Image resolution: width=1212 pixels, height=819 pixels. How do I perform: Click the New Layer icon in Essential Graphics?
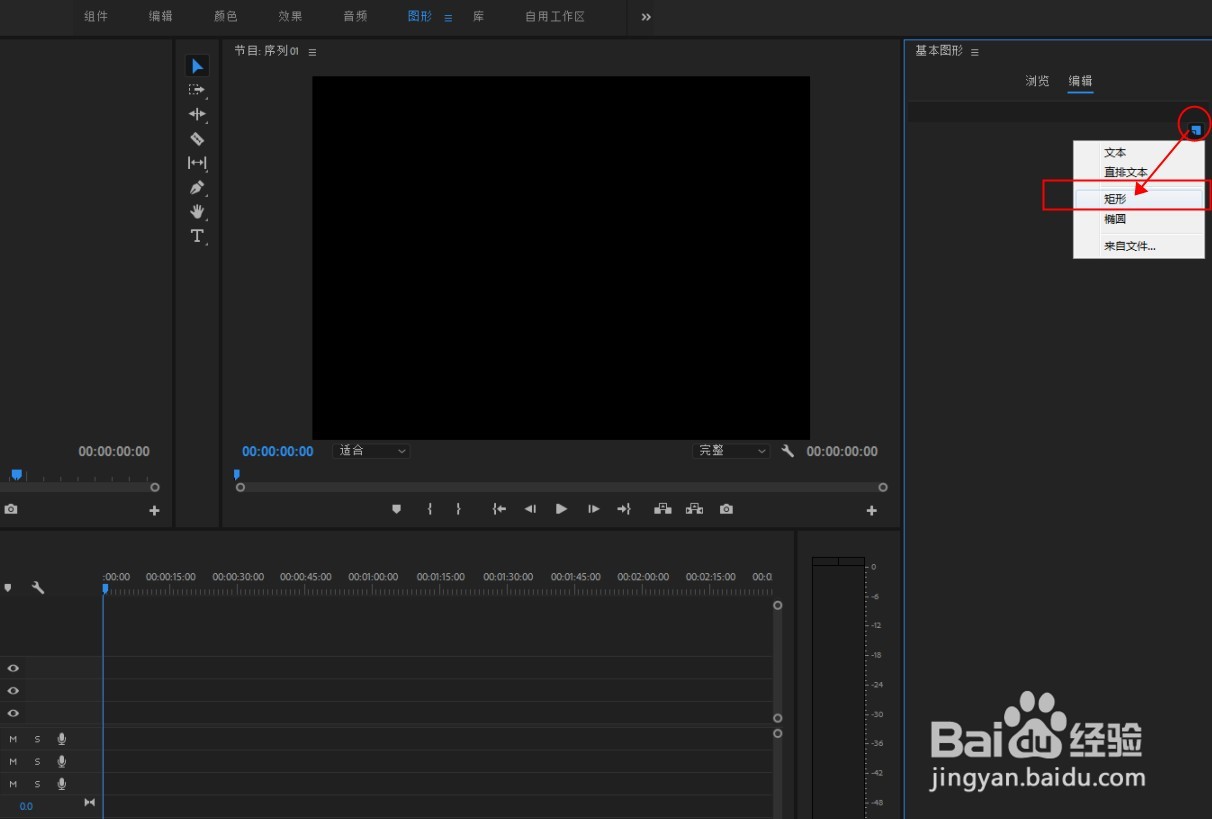1195,129
